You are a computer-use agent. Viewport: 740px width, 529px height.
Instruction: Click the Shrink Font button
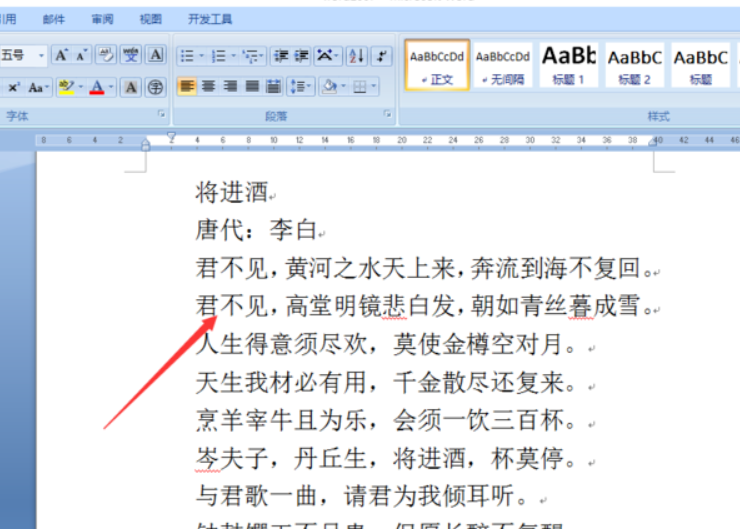(81, 56)
